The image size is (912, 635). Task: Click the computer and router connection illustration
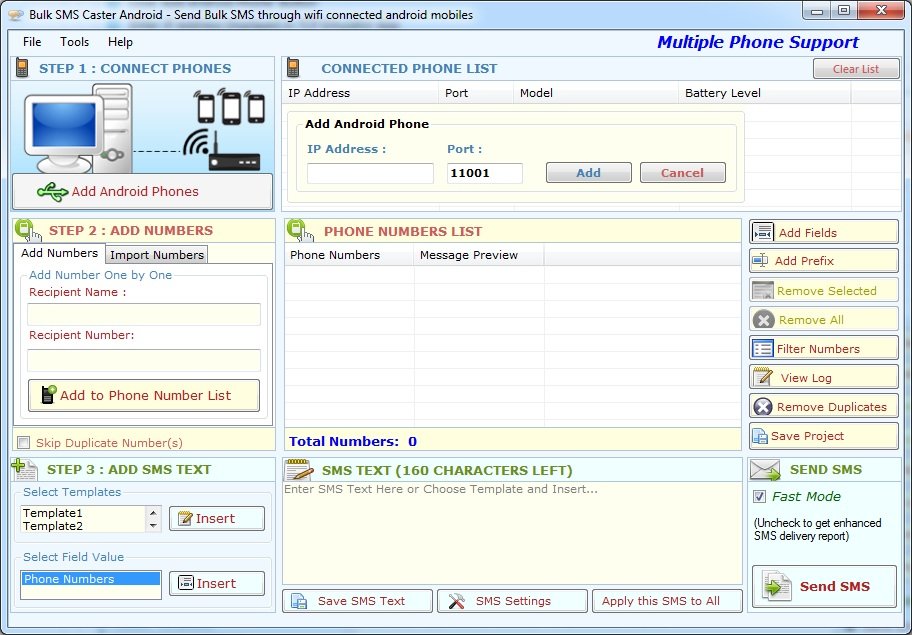click(x=144, y=128)
